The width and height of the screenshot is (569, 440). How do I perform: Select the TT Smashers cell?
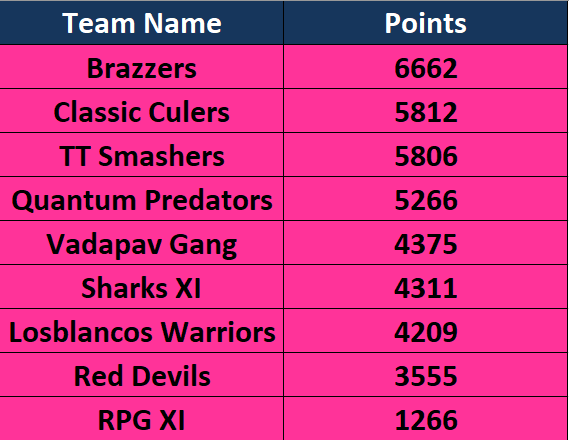pos(142,155)
